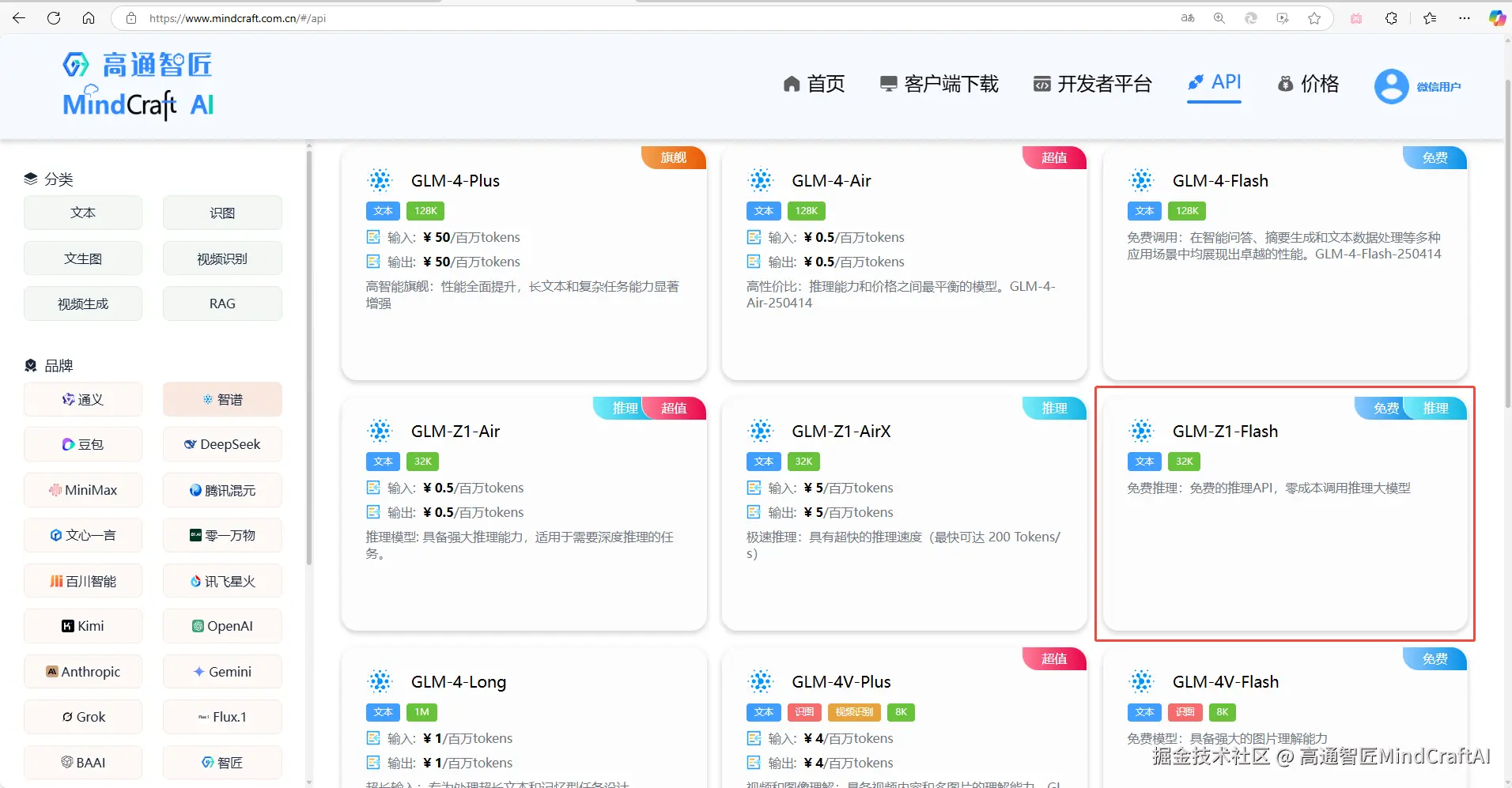Open Copilot icon in browser toolbar

click(x=1497, y=18)
